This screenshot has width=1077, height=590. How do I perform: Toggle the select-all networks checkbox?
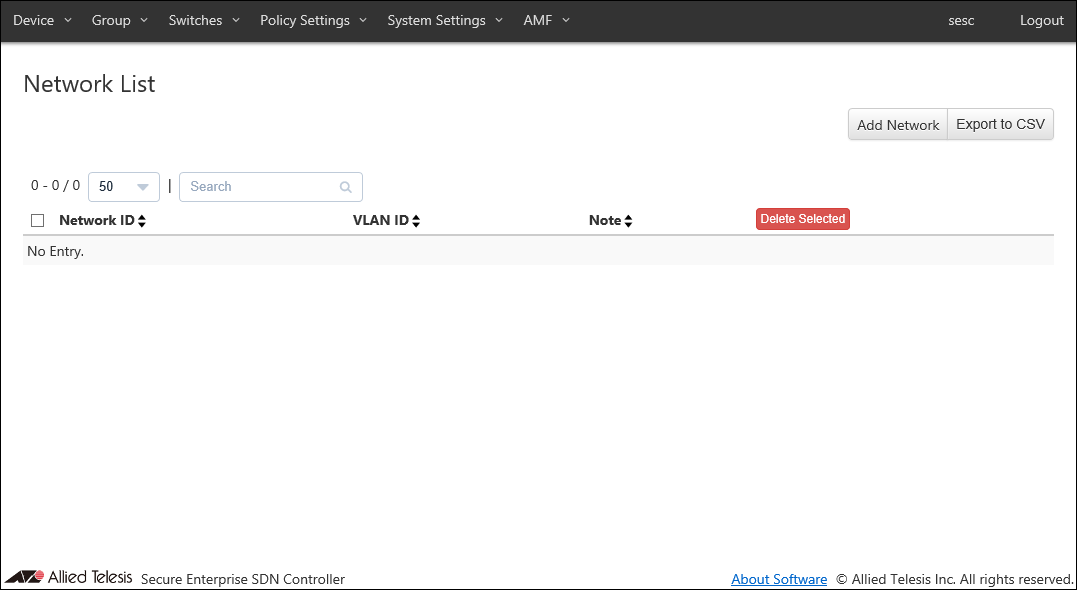38,221
